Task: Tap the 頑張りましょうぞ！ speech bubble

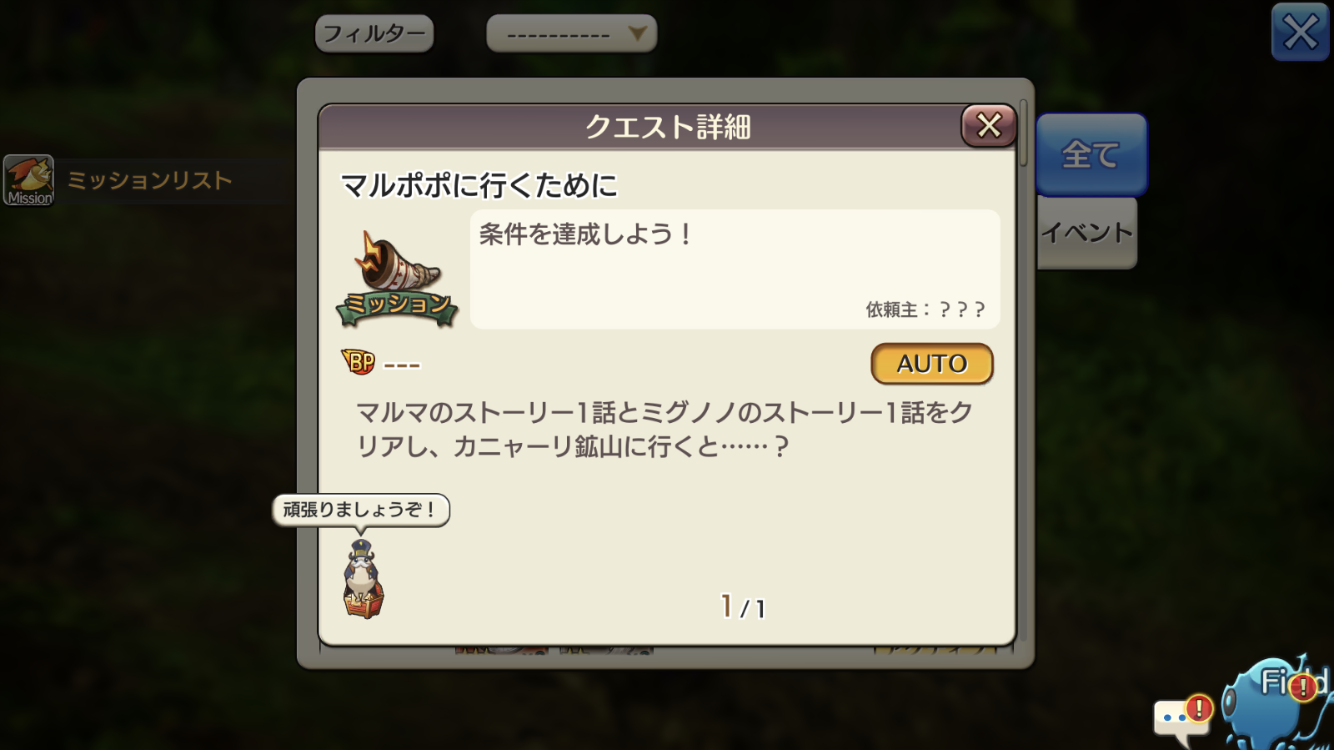Action: pyautogui.click(x=361, y=510)
